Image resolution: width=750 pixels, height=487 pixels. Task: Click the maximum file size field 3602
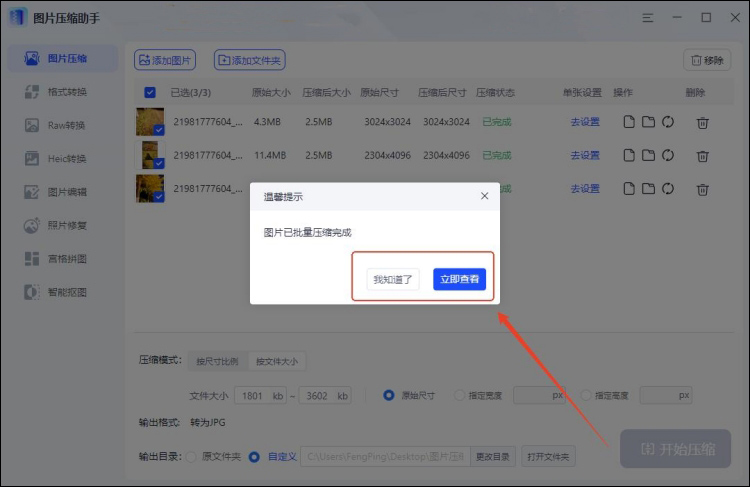(x=325, y=396)
